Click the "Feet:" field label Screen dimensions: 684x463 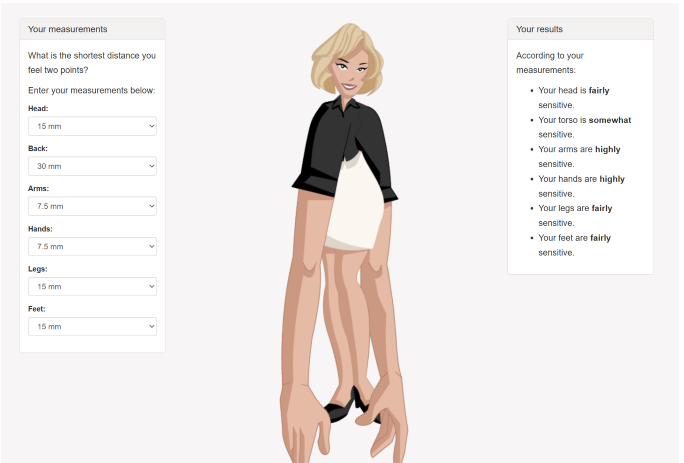pos(38,309)
